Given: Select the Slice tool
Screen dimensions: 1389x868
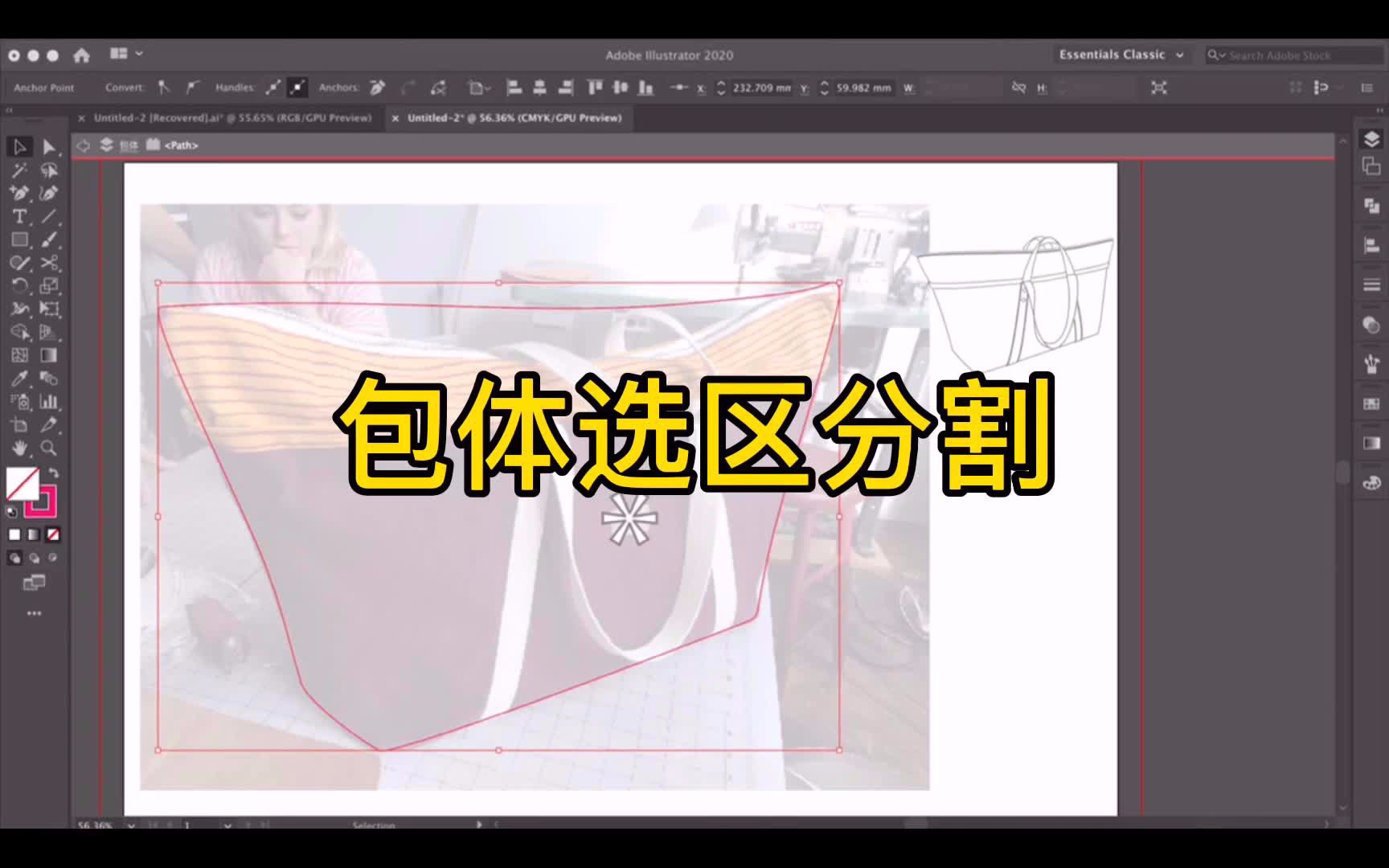Looking at the screenshot, I should coord(49,425).
